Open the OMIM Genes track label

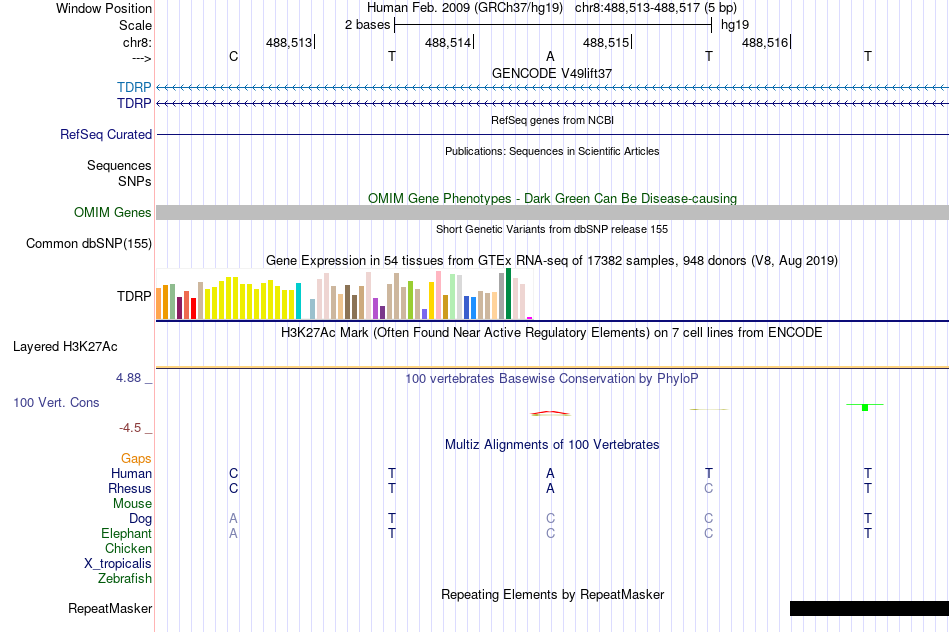113,213
